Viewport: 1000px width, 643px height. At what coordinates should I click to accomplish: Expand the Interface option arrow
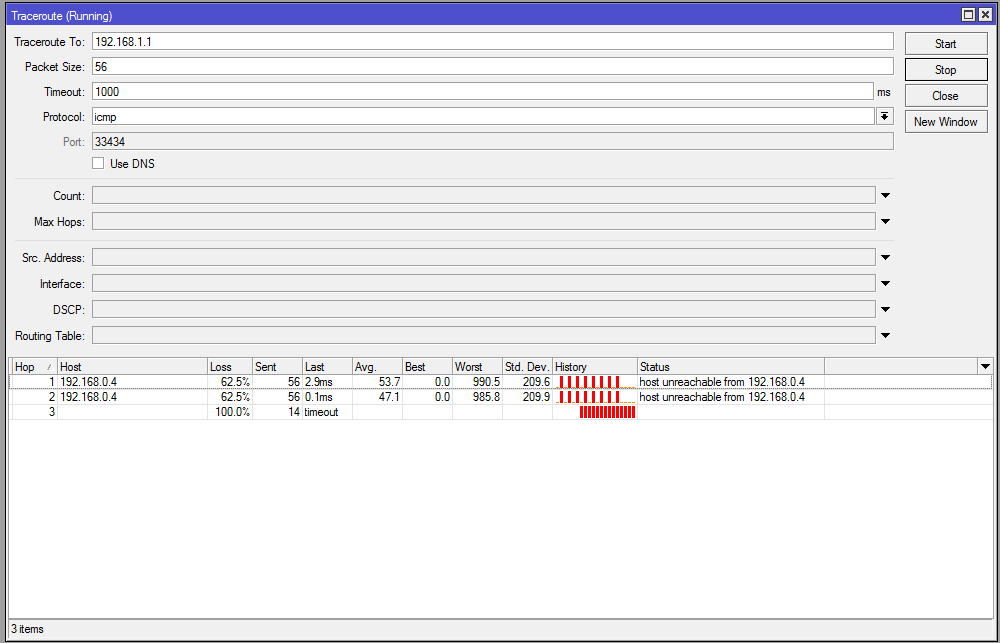click(885, 284)
